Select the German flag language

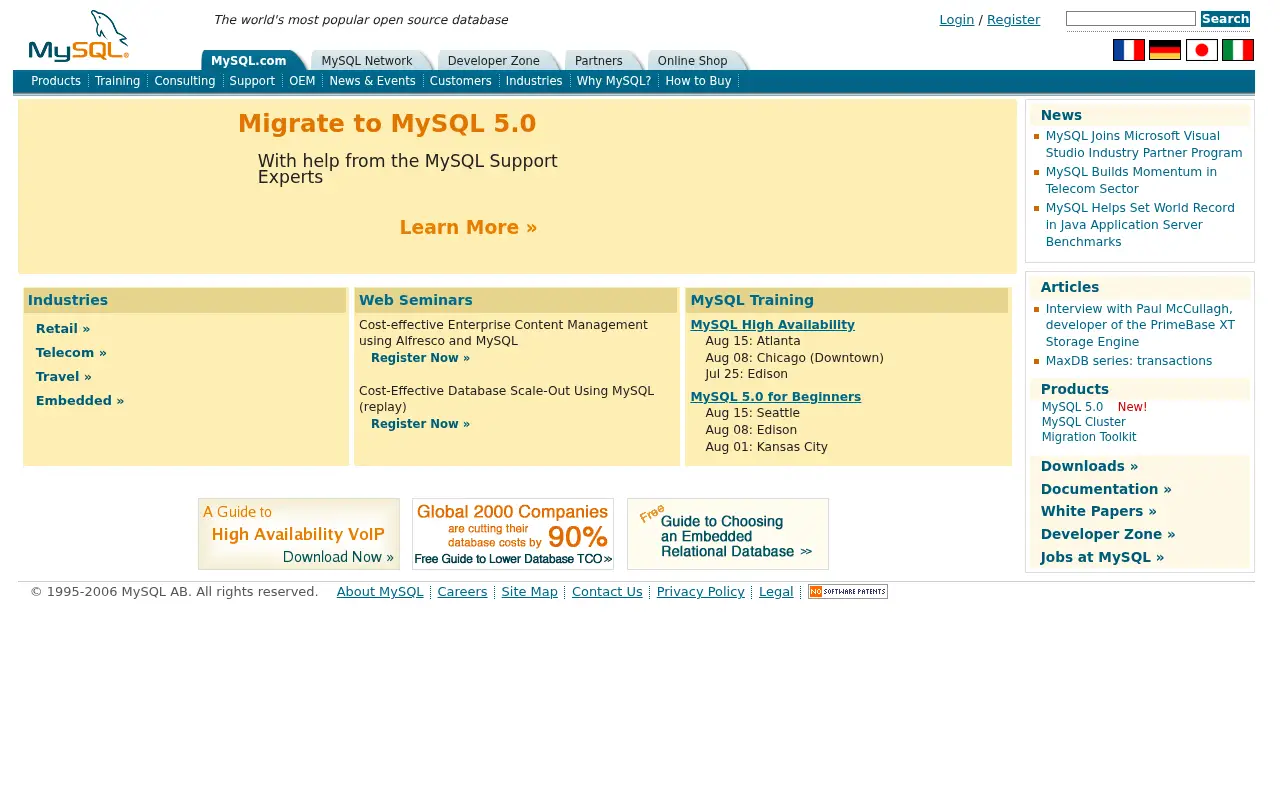1165,50
